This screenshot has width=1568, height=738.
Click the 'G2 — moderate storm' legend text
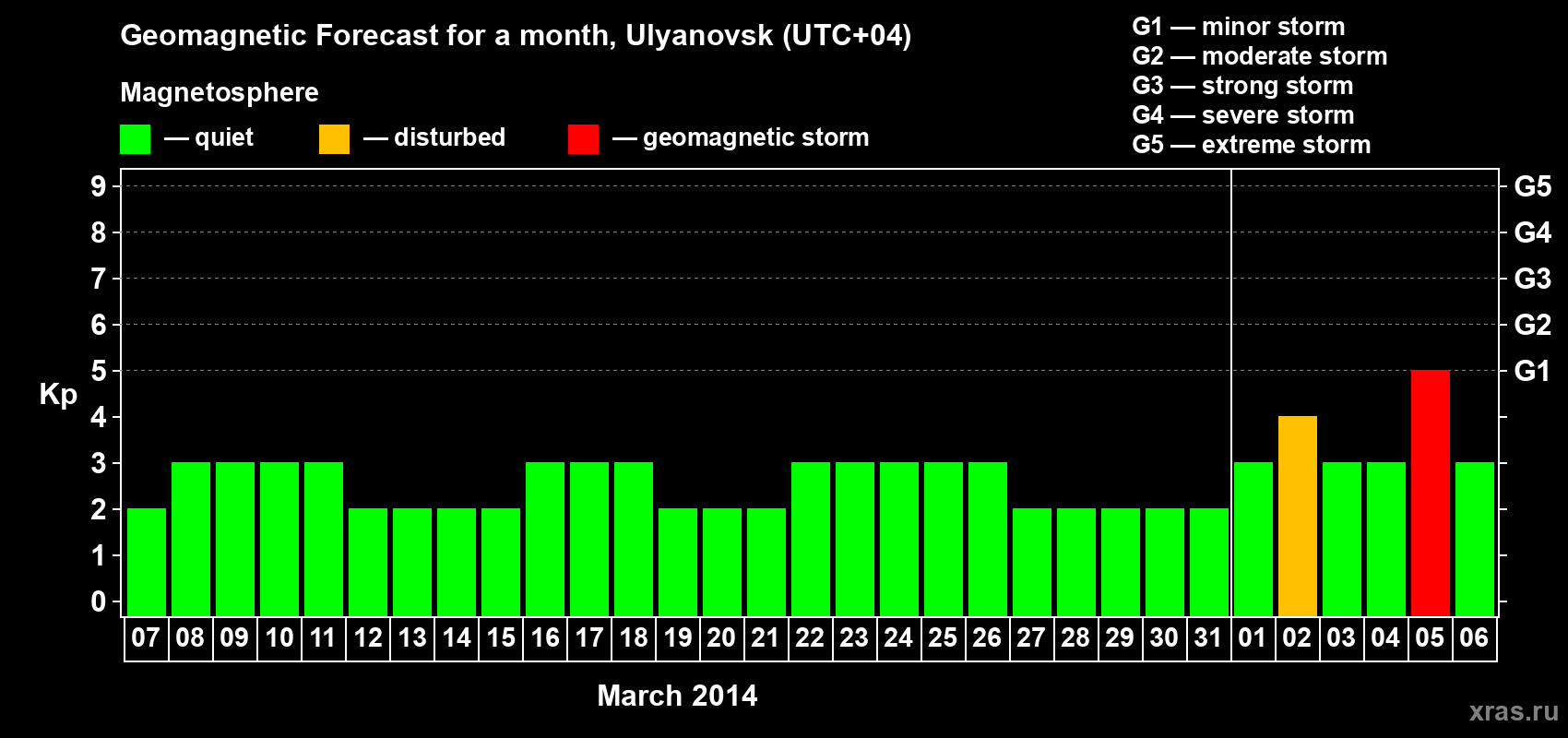(x=1260, y=56)
